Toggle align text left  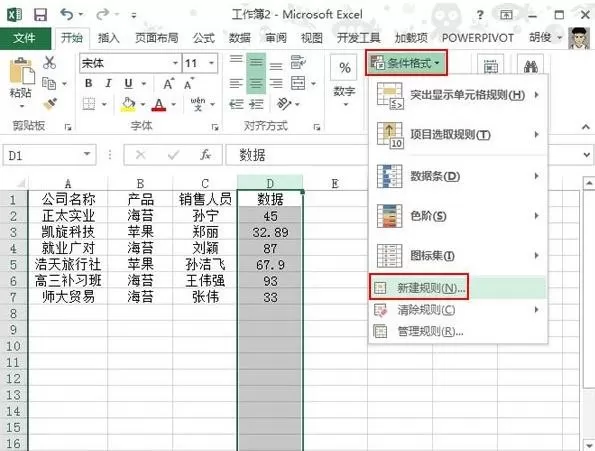(236, 83)
